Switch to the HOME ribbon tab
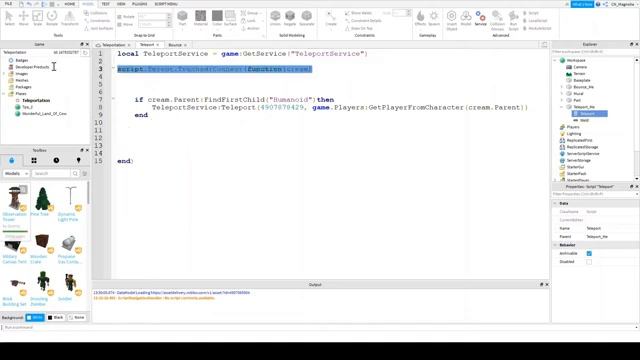 [70, 4]
